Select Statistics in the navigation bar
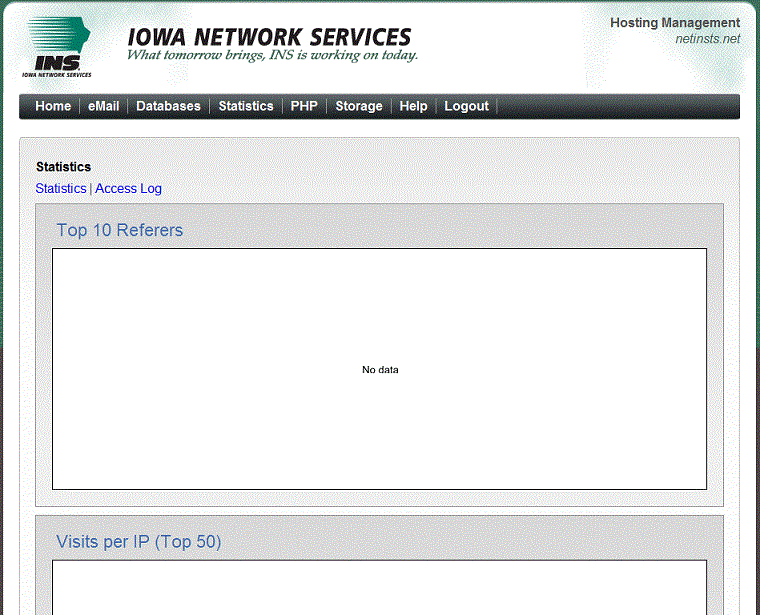 coord(246,106)
